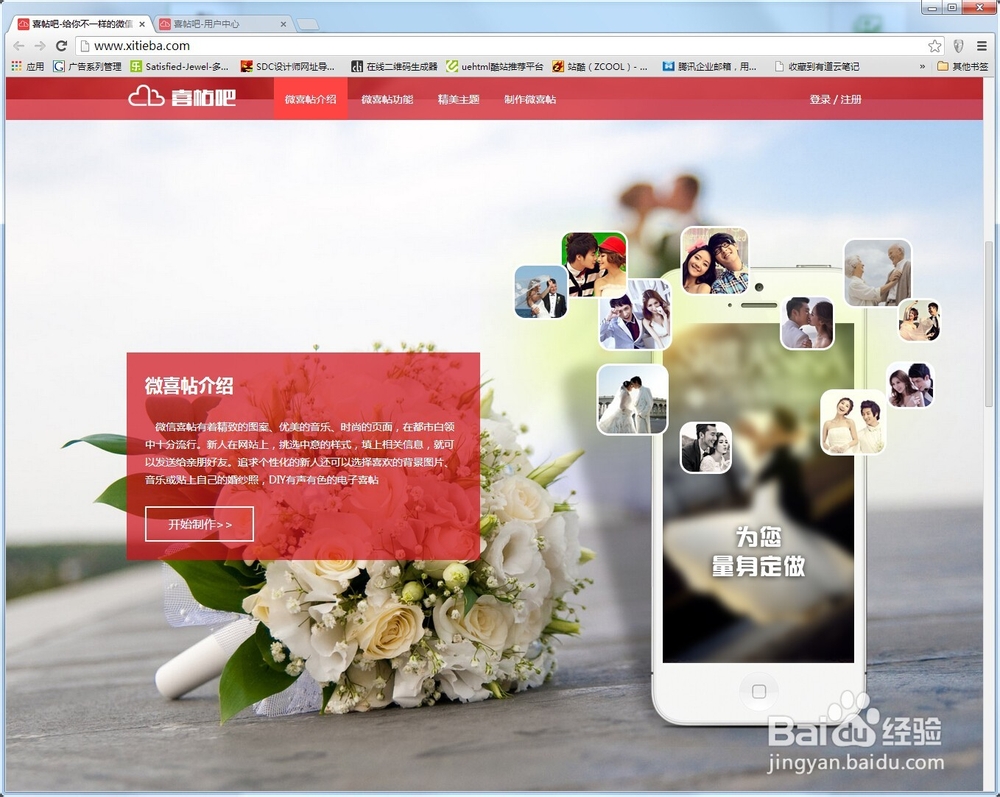Open the SDC设计师网址导航 bookmark
1000x797 pixels.
pyautogui.click(x=287, y=66)
